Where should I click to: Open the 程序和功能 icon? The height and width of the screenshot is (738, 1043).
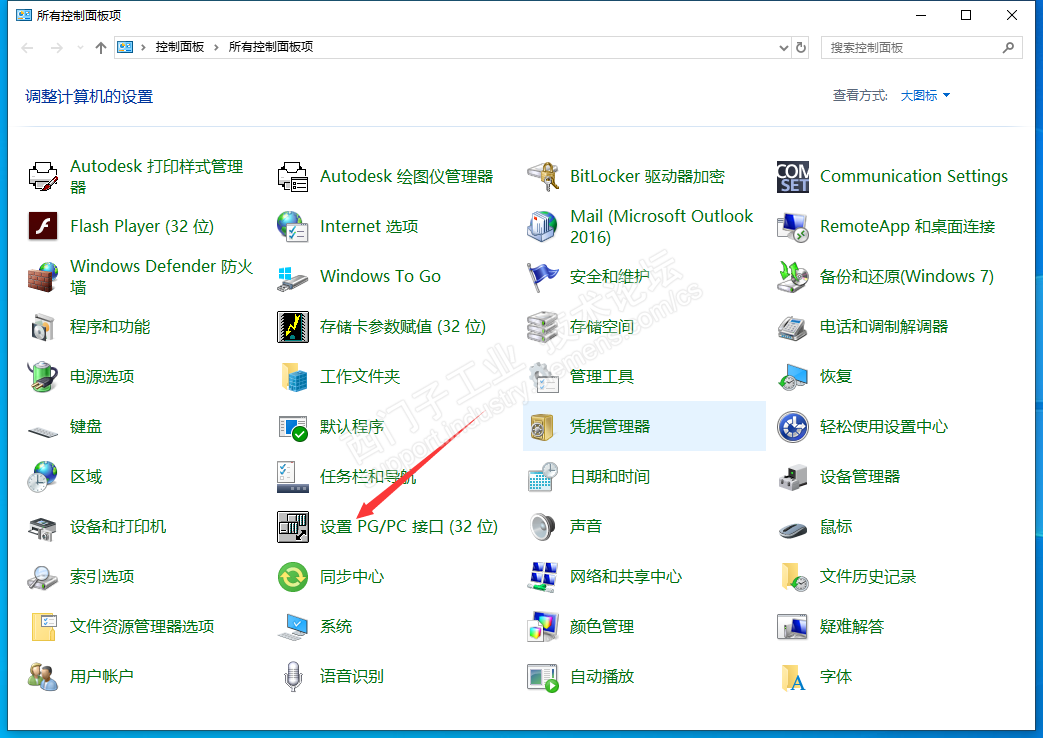tap(43, 327)
